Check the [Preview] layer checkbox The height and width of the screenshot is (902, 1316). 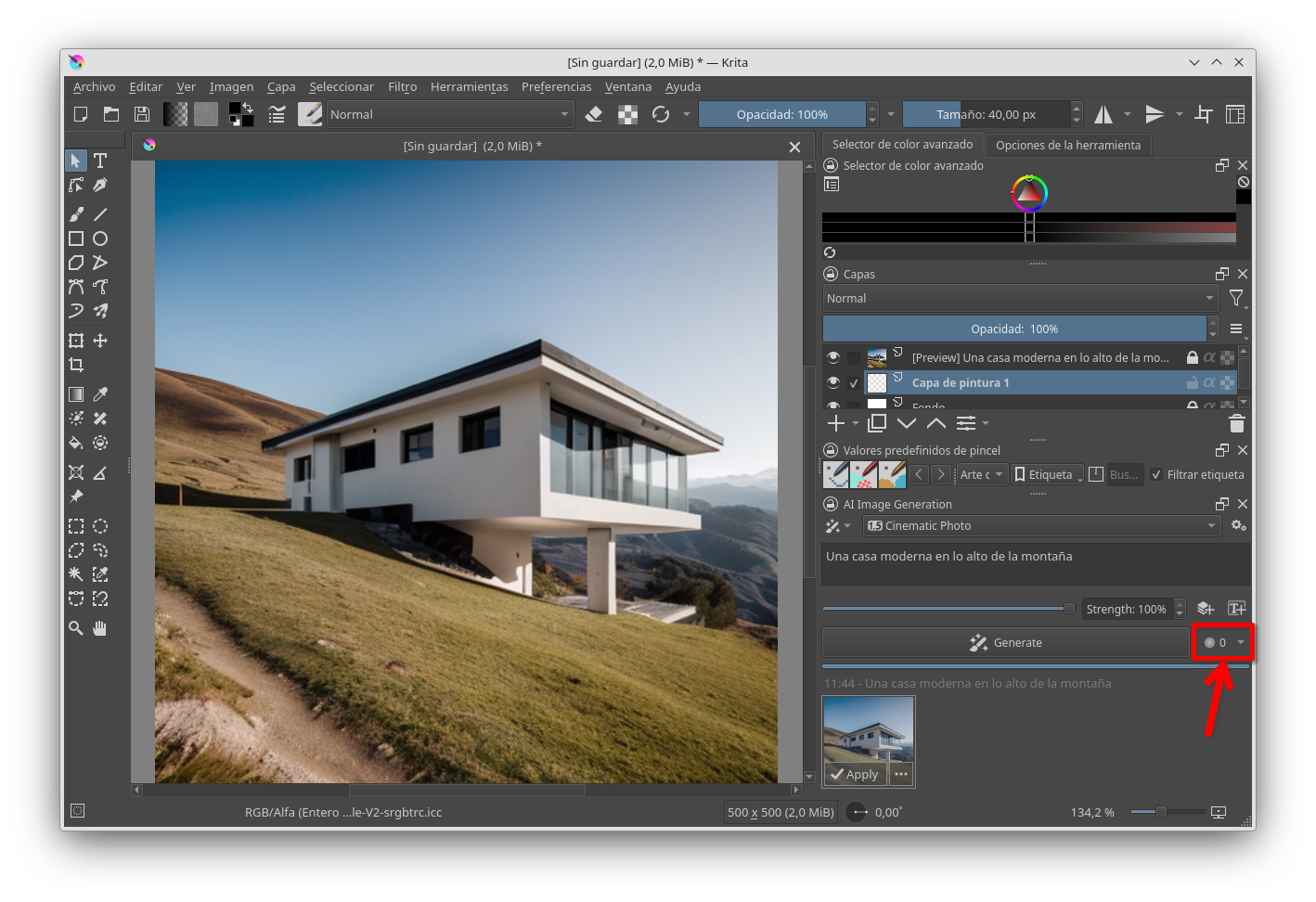(854, 357)
